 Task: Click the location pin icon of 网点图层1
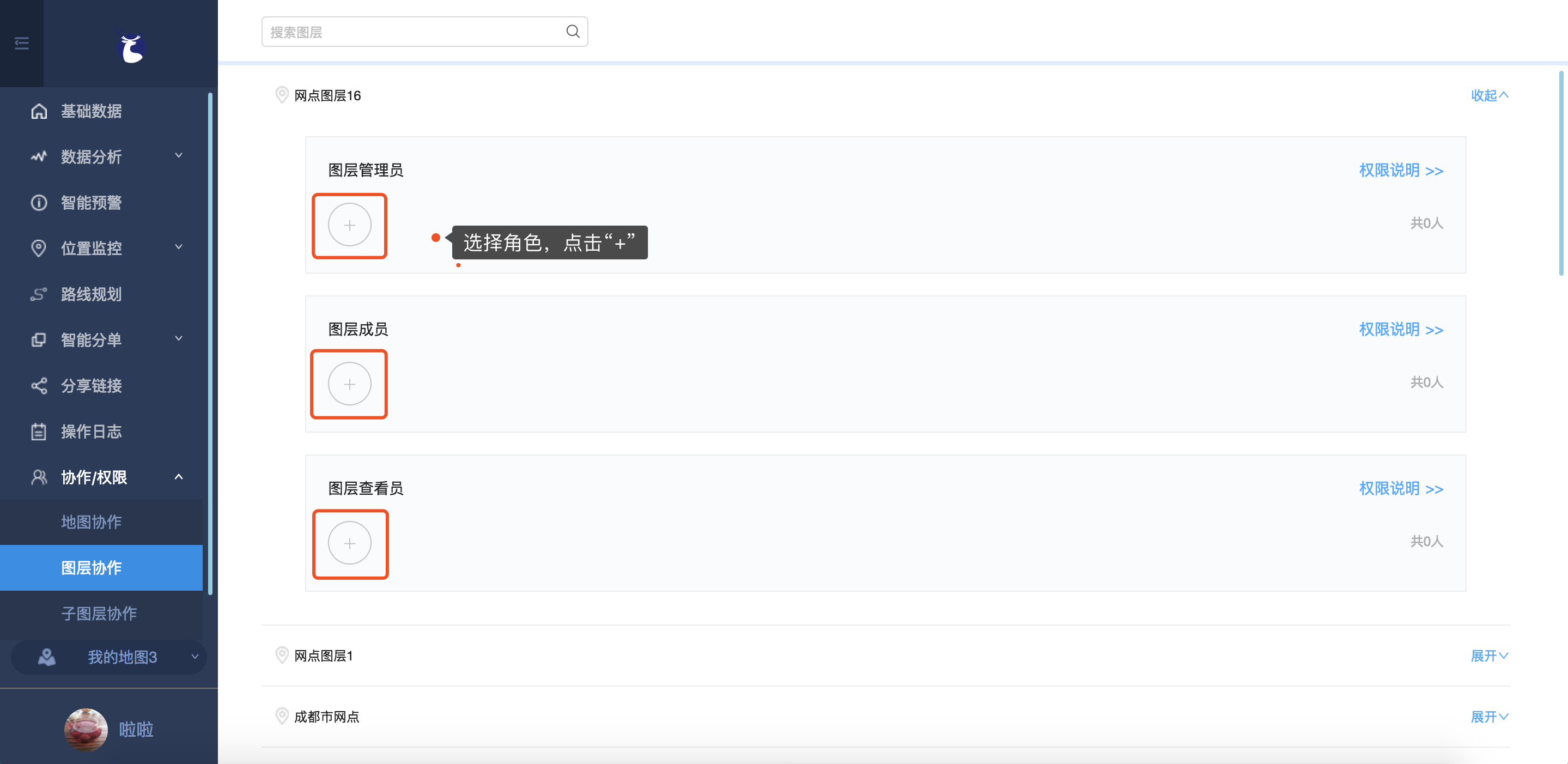click(282, 655)
